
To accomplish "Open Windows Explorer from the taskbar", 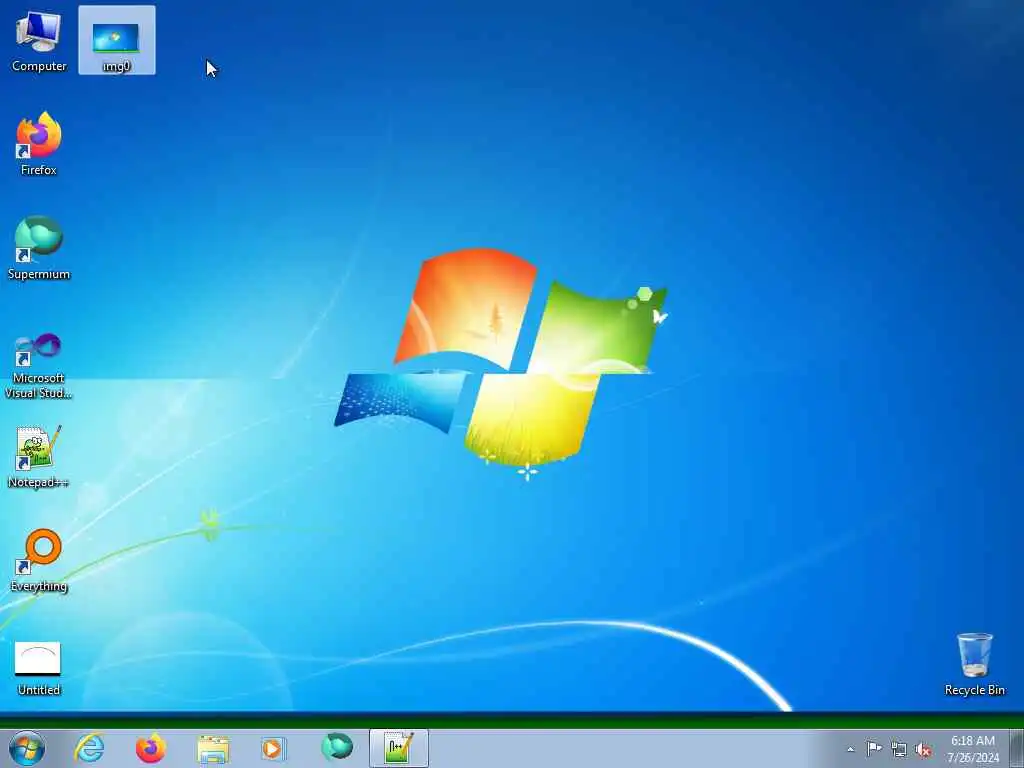I will (x=213, y=748).
